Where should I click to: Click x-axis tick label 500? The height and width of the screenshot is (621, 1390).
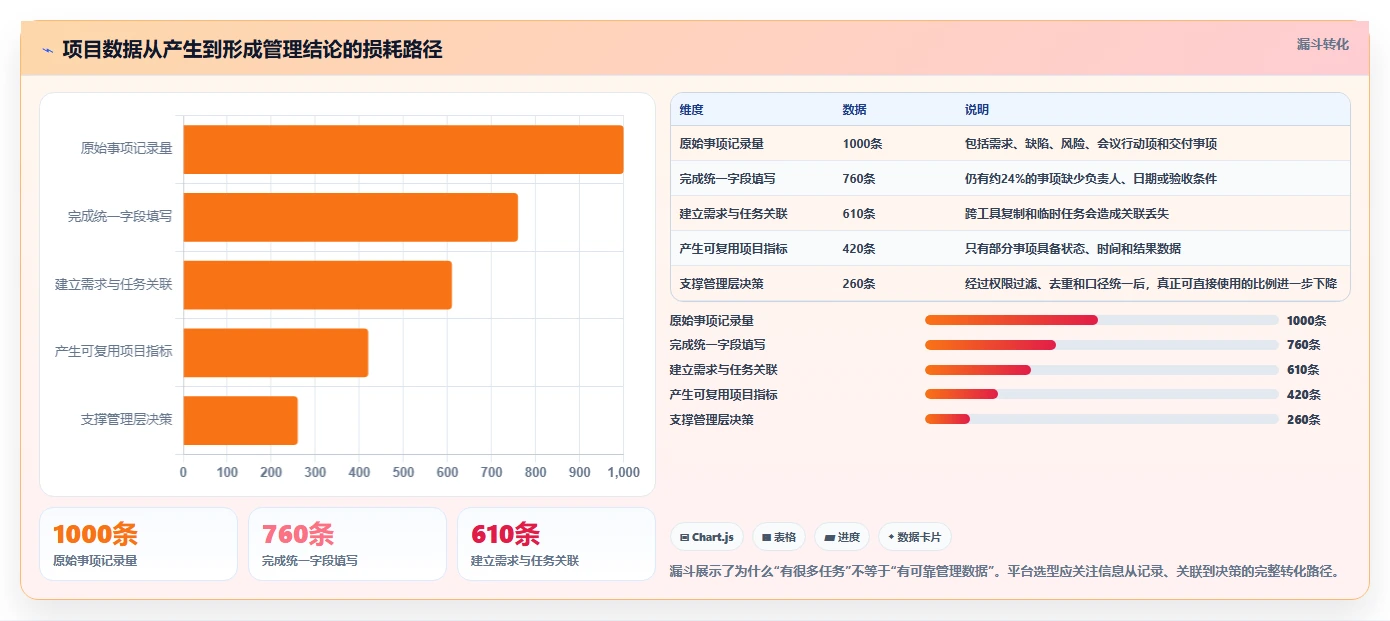click(x=403, y=472)
